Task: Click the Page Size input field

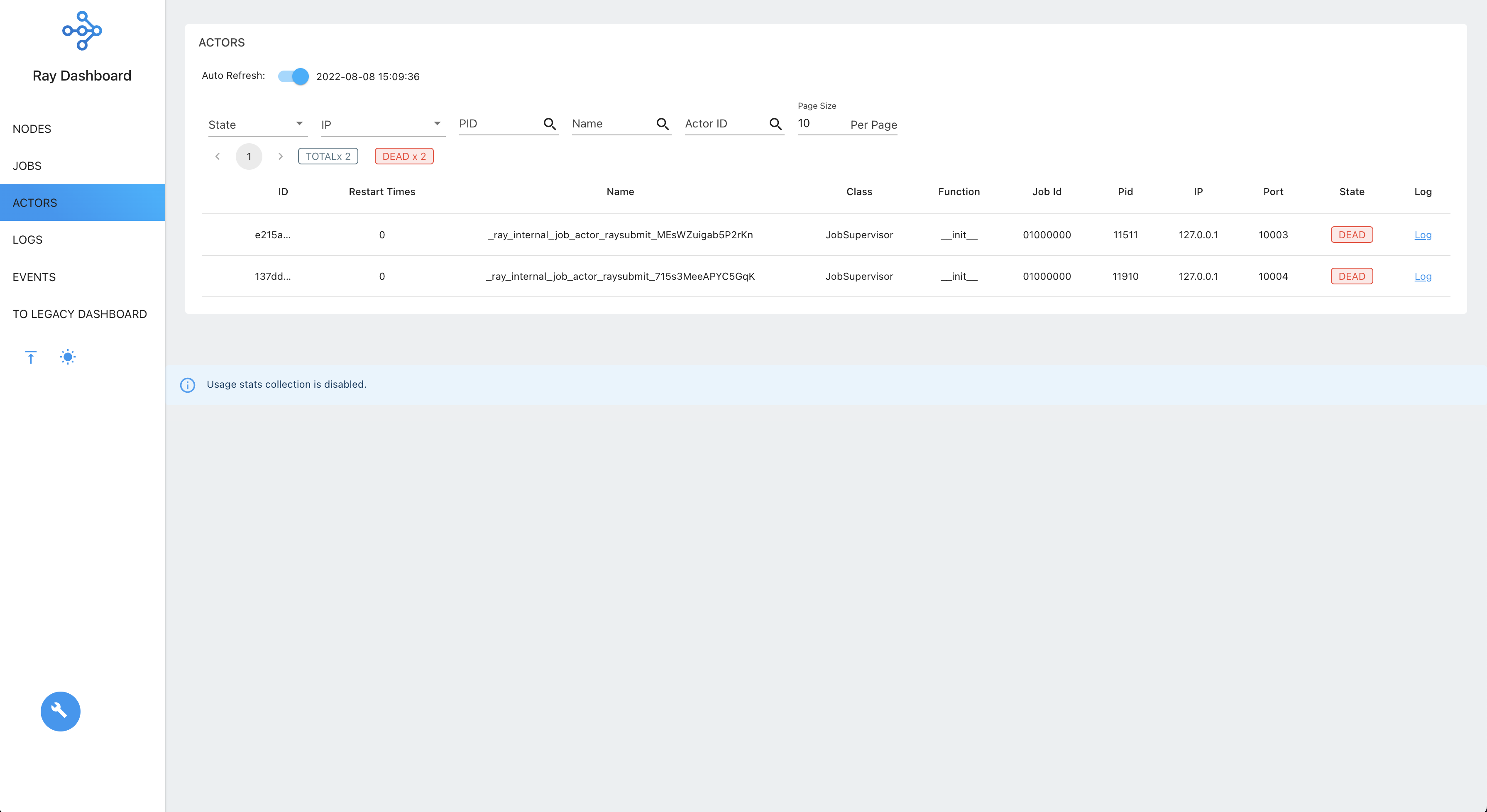Action: 820,124
